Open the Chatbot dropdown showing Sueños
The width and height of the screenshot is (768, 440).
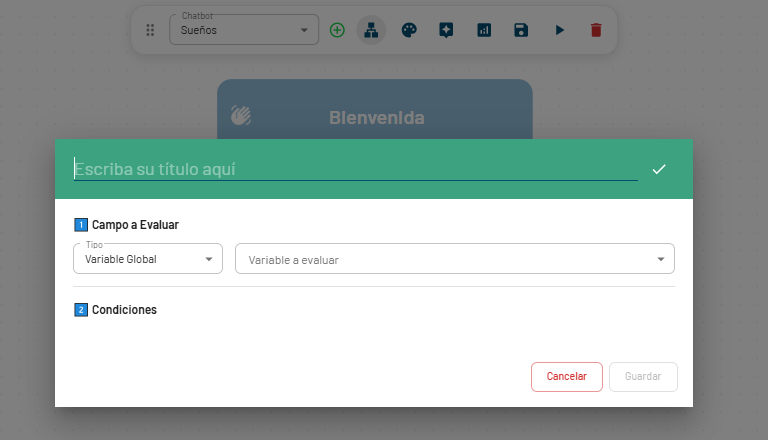(244, 30)
